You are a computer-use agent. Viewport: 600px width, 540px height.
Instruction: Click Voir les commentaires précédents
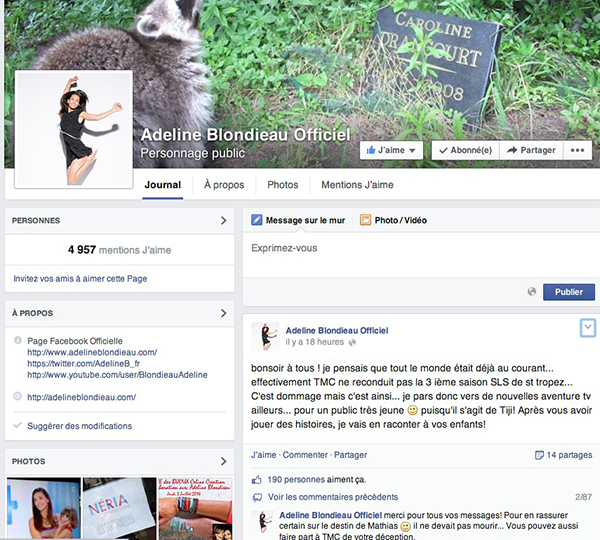pos(333,497)
